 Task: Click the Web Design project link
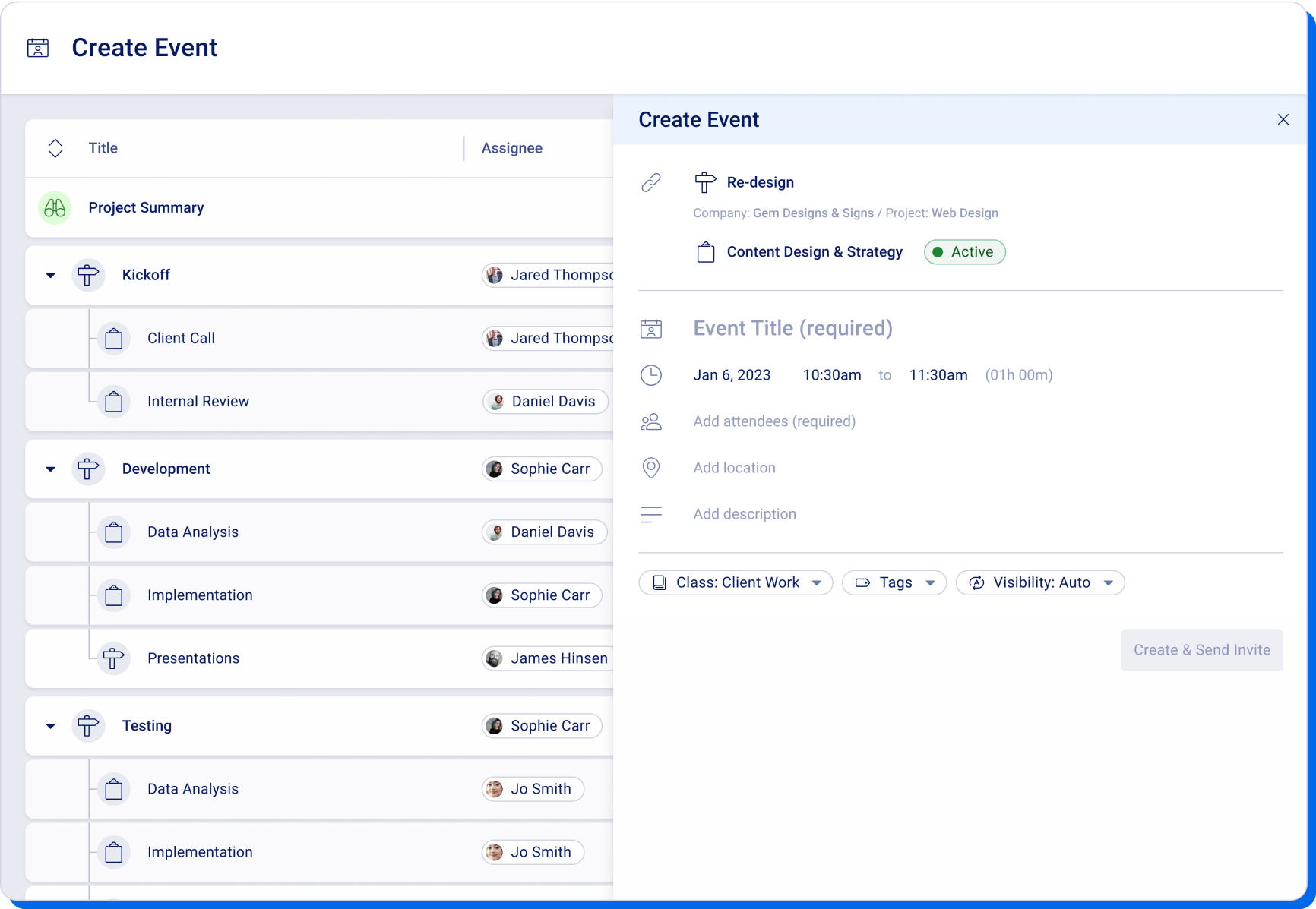[x=964, y=213]
